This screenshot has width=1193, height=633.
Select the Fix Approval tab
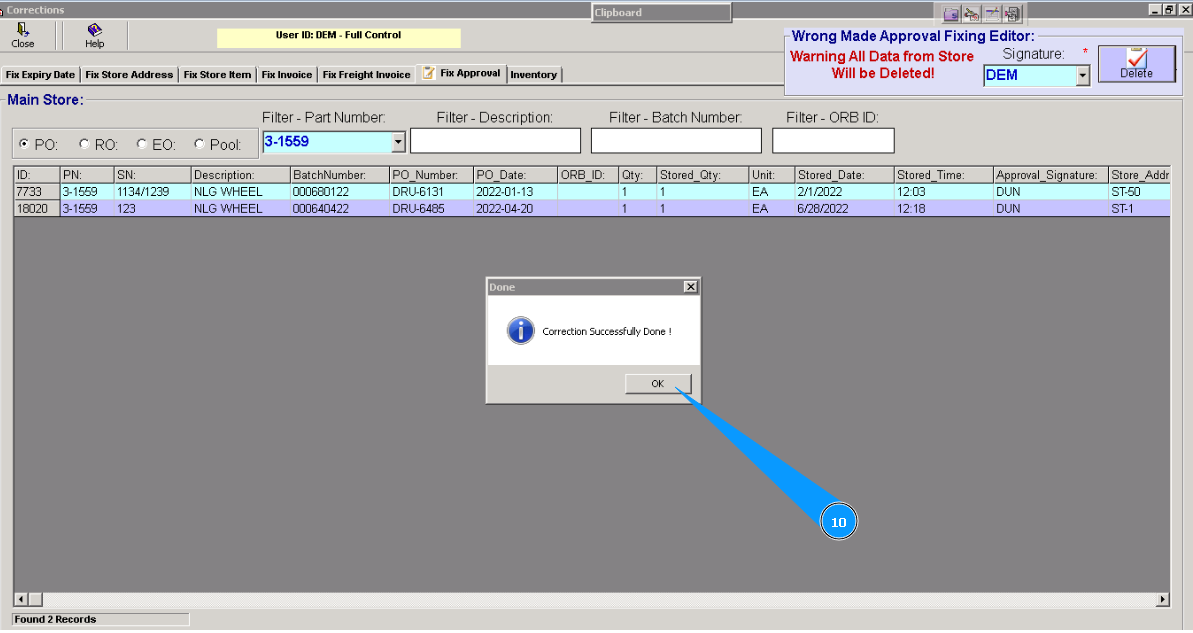(x=462, y=73)
